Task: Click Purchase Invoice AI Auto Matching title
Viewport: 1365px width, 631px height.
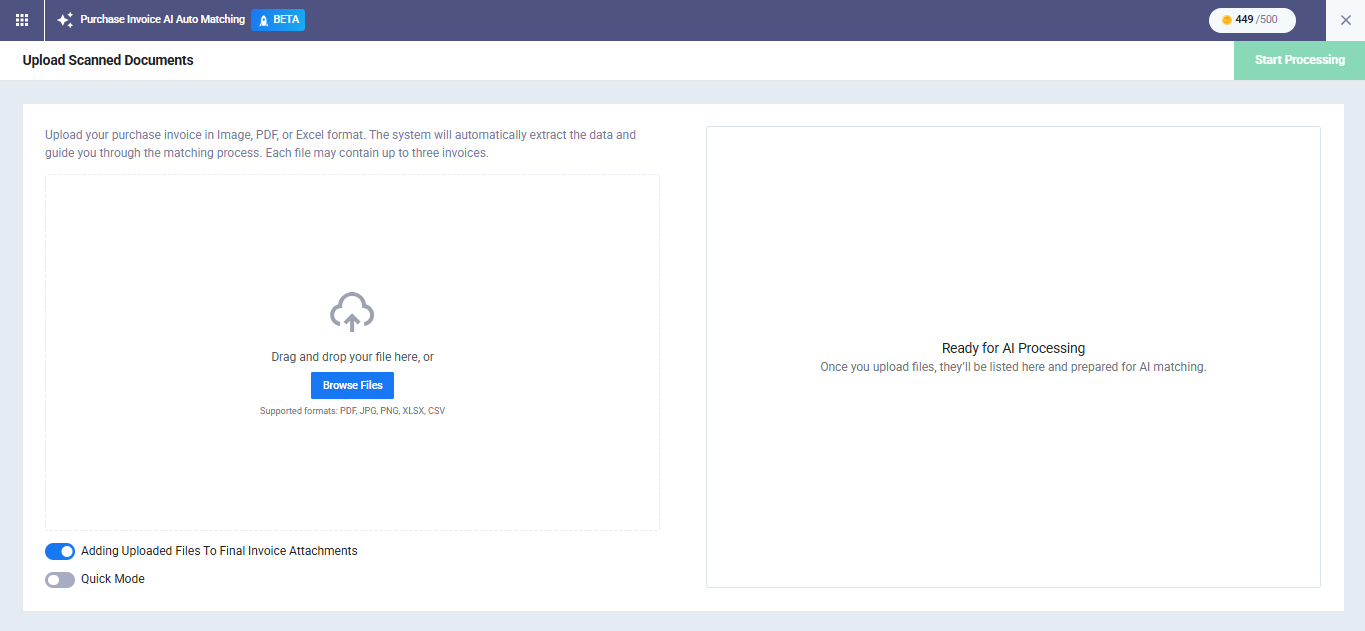Action: pyautogui.click(x=162, y=20)
